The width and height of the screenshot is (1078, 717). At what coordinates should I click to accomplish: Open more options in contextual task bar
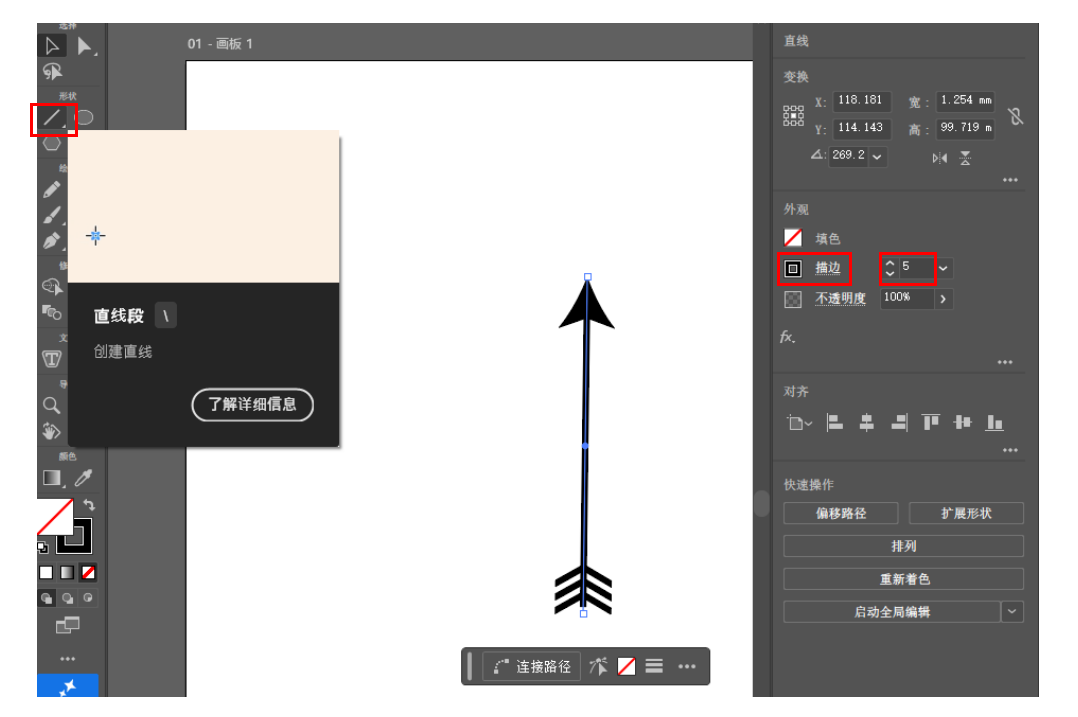(687, 666)
